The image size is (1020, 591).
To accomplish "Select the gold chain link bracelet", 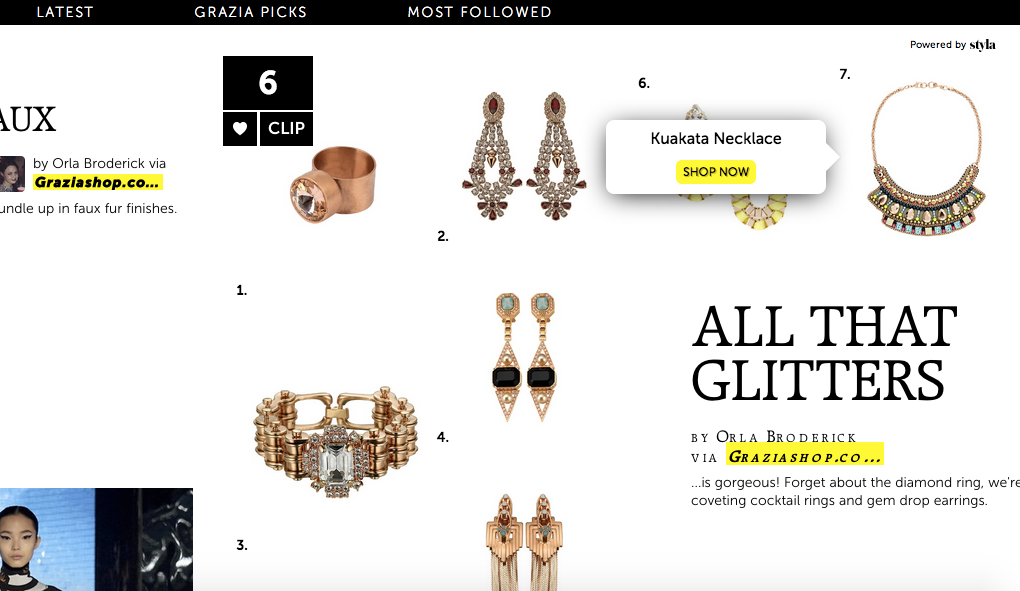I will click(x=336, y=442).
